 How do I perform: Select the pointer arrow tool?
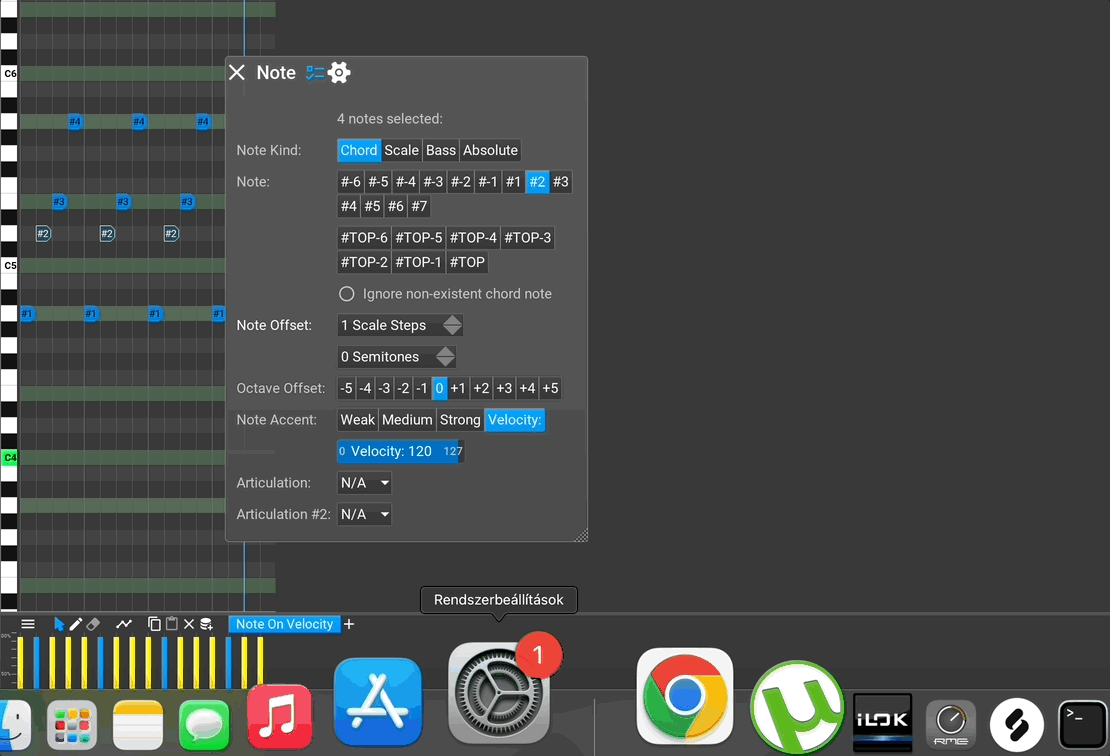click(59, 624)
